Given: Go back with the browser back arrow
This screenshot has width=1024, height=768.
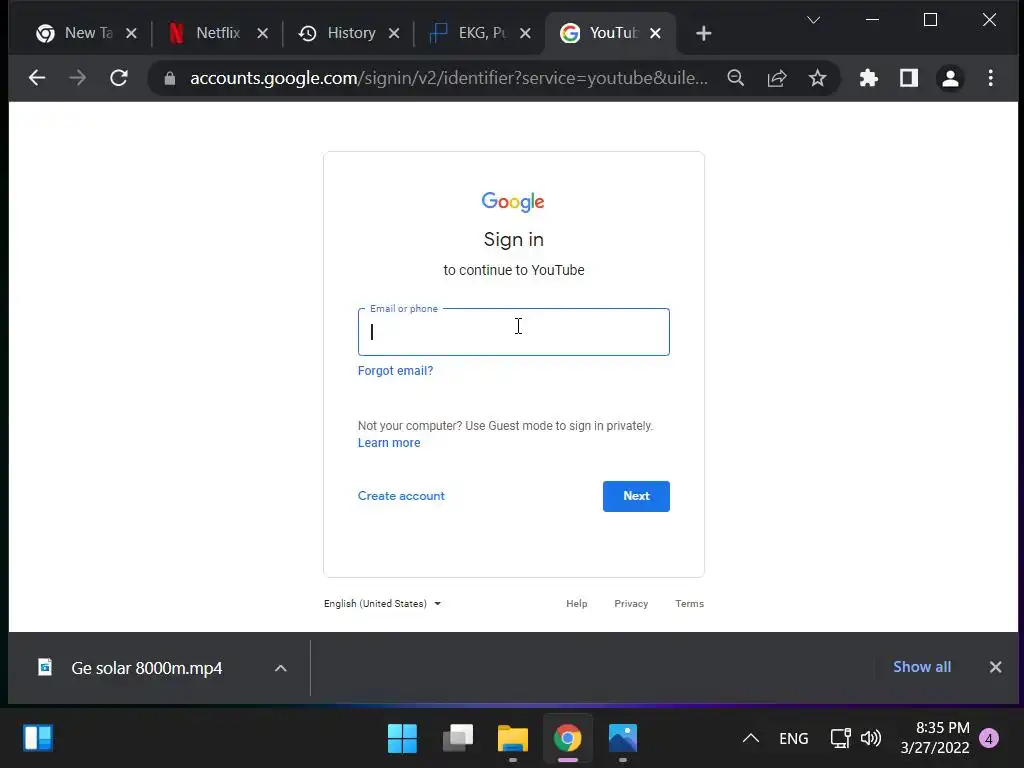Looking at the screenshot, I should tap(37, 78).
